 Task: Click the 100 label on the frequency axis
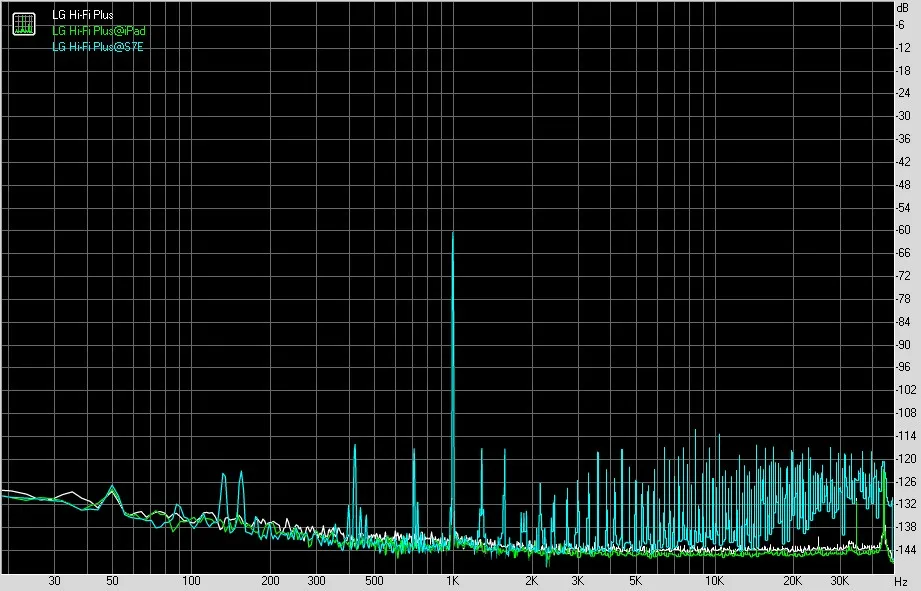coord(191,581)
